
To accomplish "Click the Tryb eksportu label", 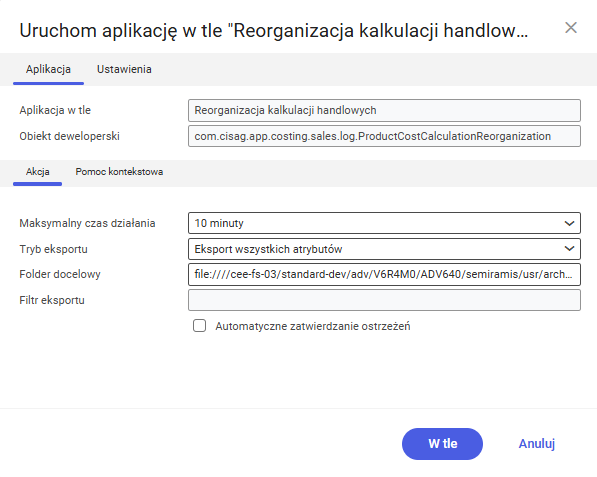I will (x=53, y=249).
